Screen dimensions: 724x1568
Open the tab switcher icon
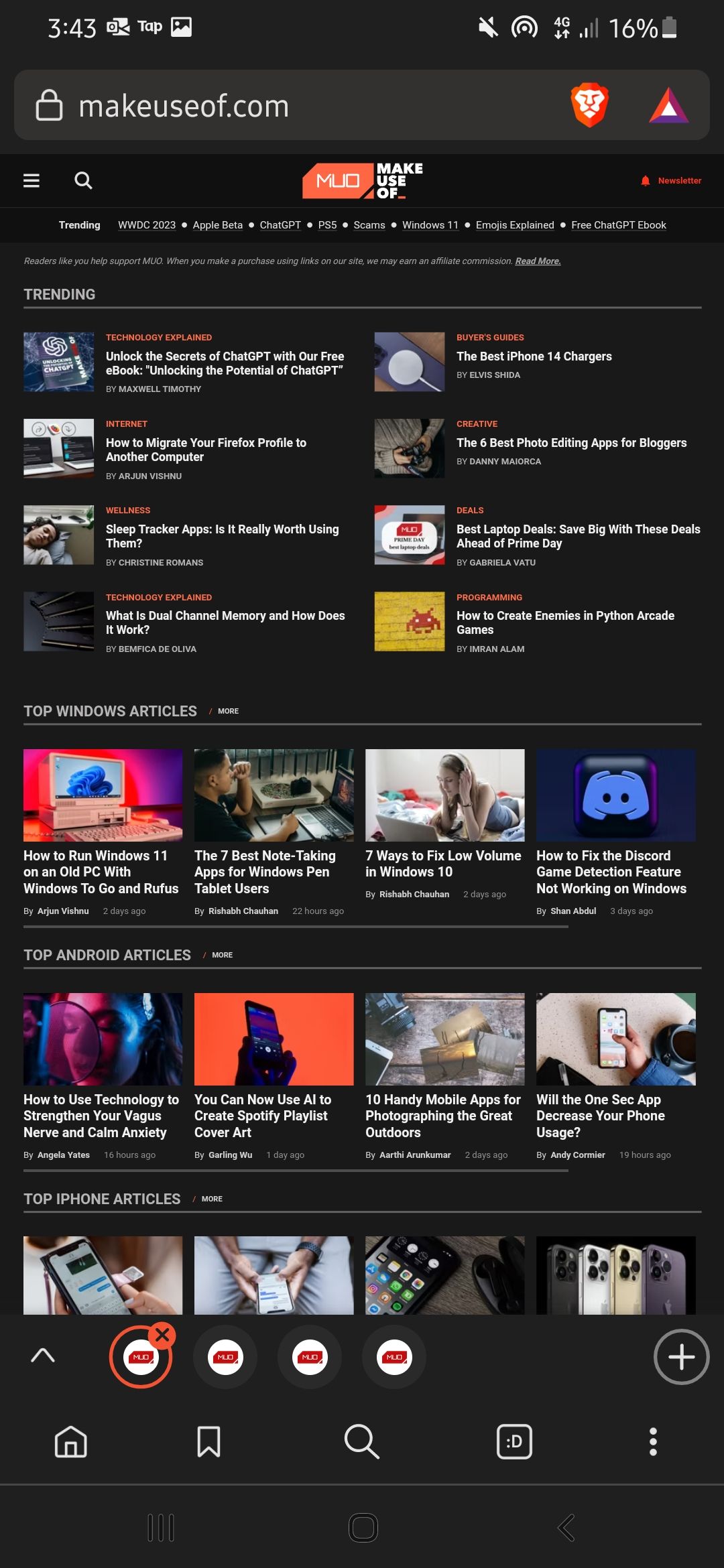514,1441
